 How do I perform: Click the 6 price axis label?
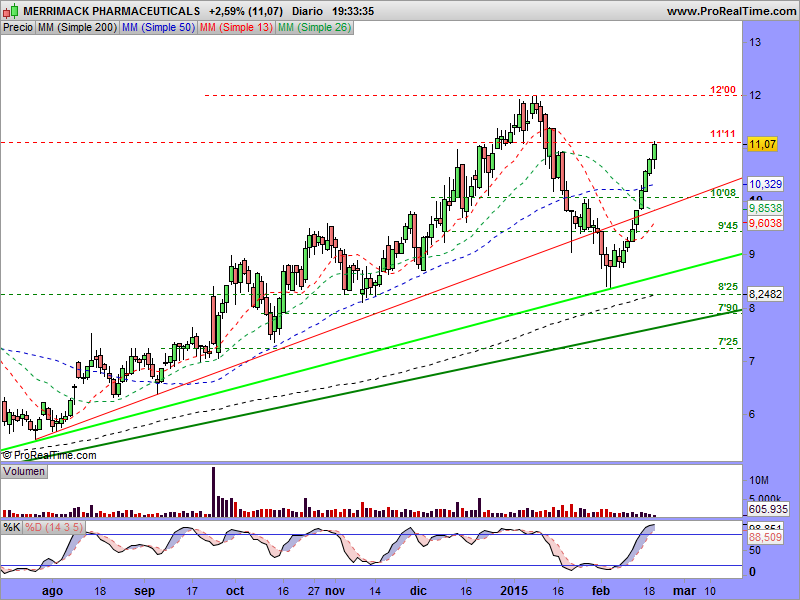pos(752,414)
